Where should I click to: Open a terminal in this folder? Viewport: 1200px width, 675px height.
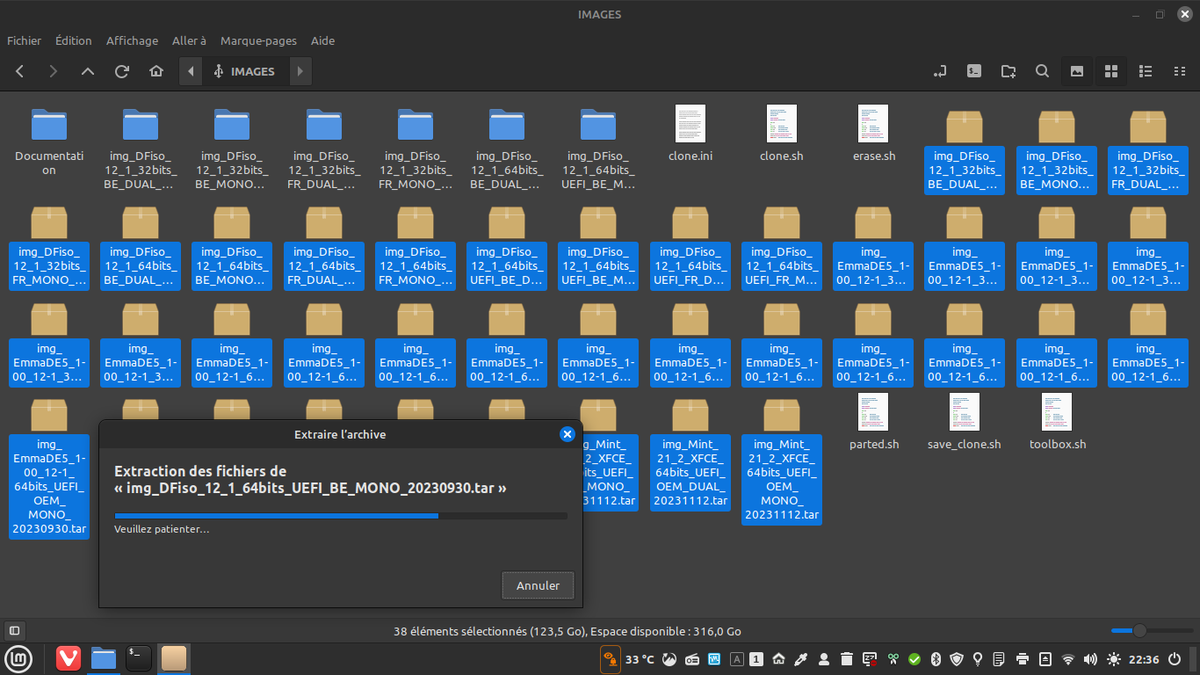coord(974,71)
